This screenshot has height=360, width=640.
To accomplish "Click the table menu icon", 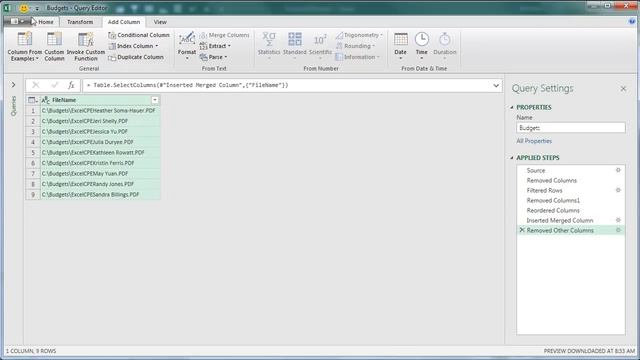I will coord(33,100).
